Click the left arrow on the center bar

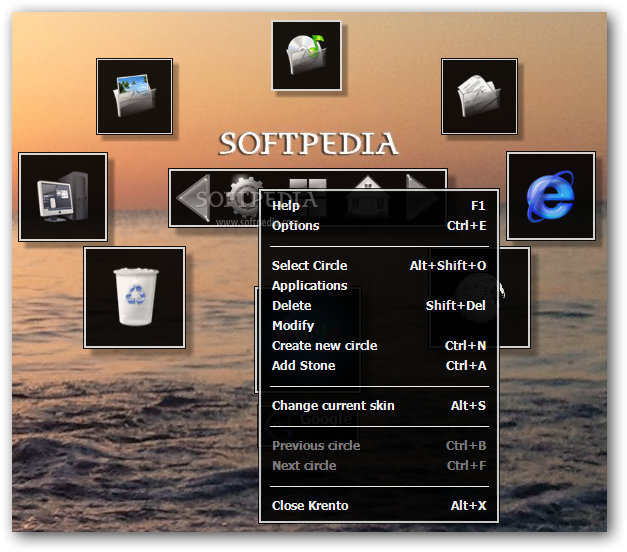[194, 198]
